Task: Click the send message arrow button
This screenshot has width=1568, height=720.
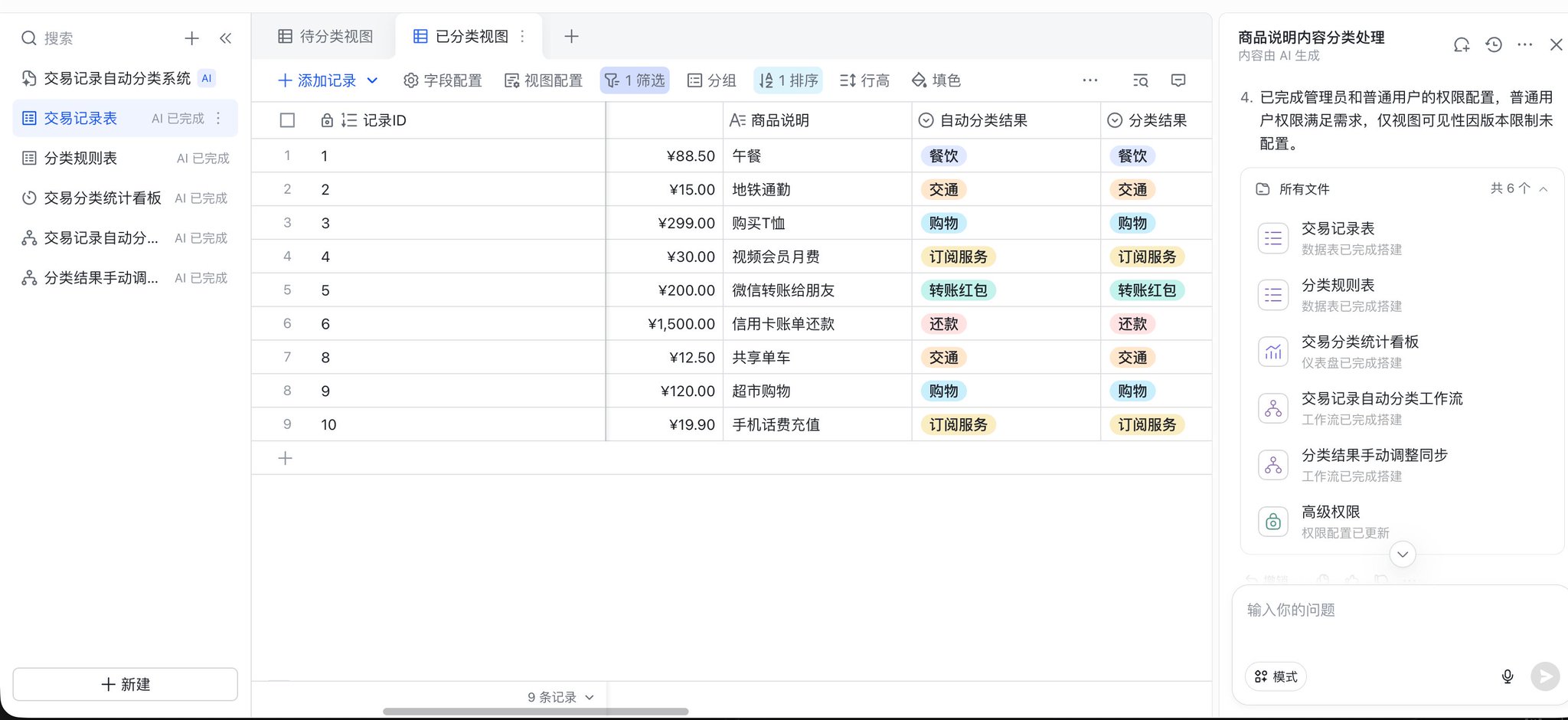Action: click(x=1545, y=676)
